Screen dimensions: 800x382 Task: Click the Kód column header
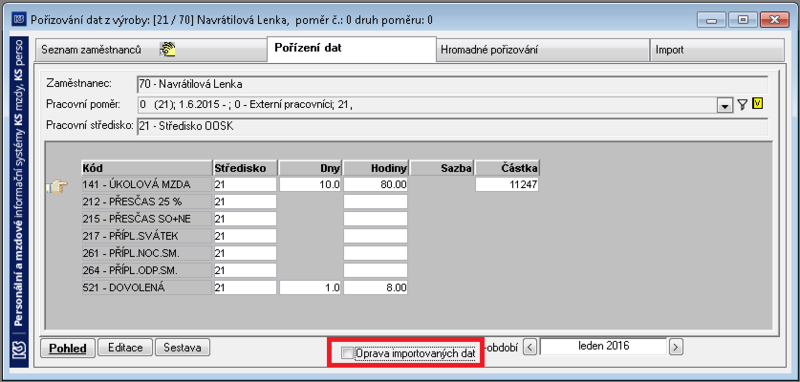pos(146,168)
